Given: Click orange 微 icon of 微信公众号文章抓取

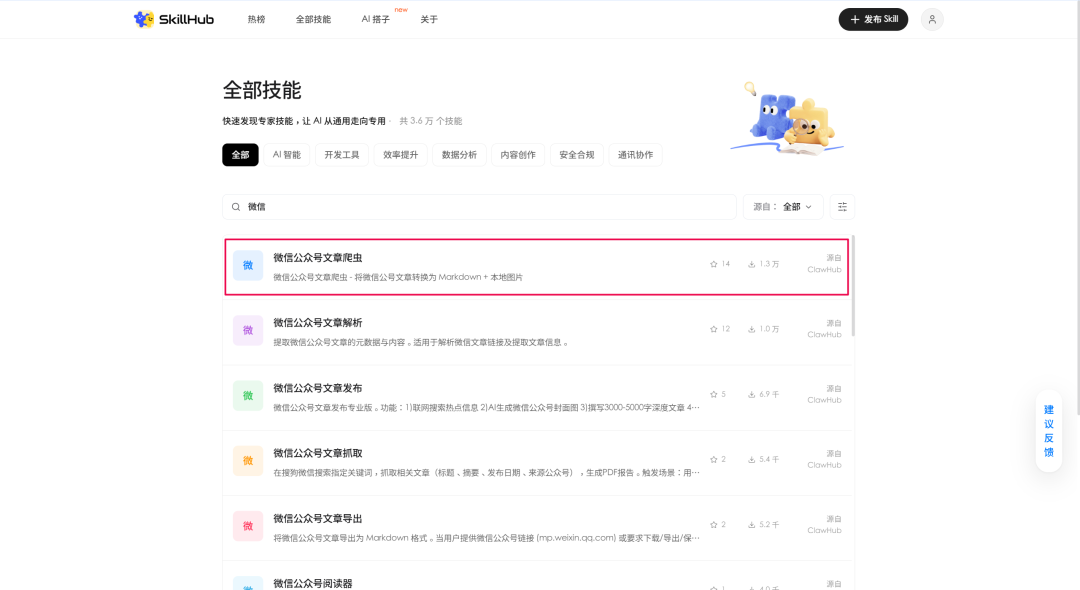Looking at the screenshot, I should click(248, 461).
